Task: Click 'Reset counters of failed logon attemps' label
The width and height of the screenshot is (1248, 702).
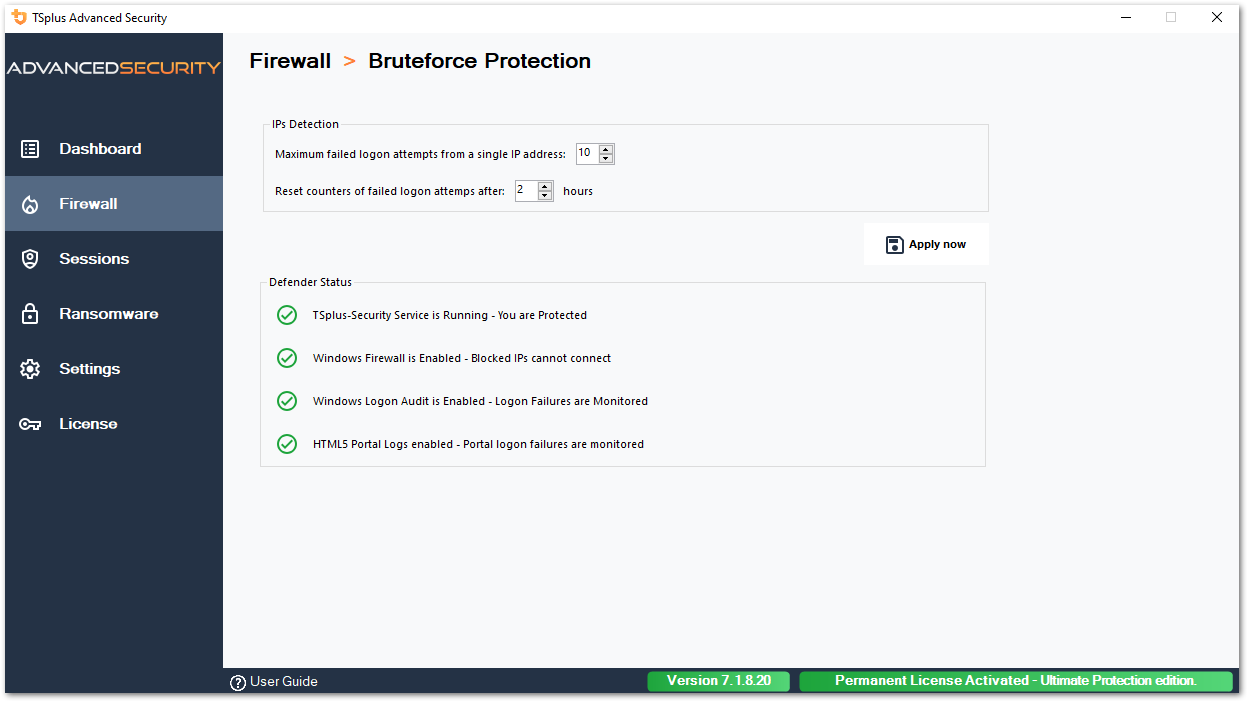Action: [390, 191]
